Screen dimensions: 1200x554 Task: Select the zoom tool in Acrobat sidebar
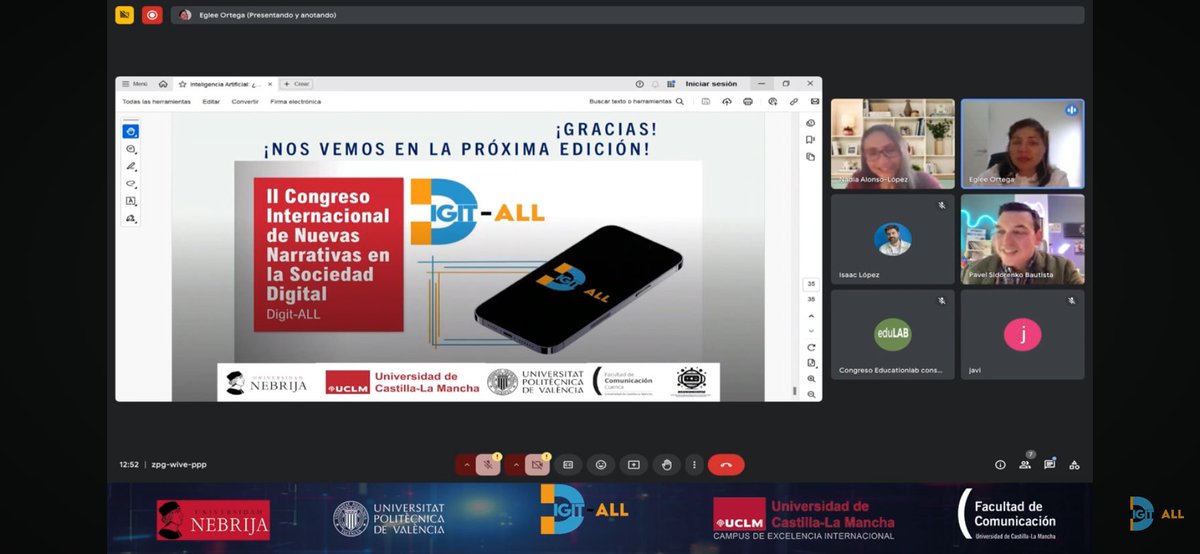tap(131, 149)
